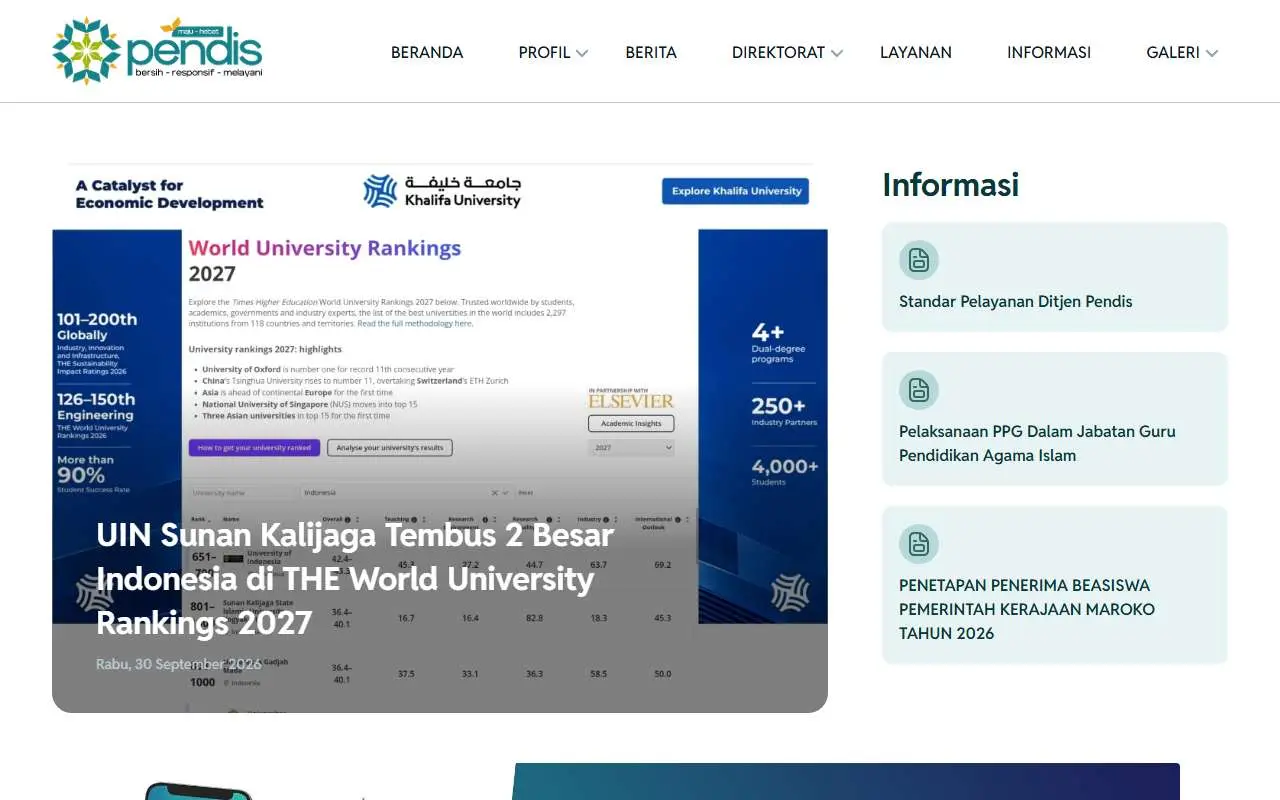The height and width of the screenshot is (800, 1280).
Task: Go to the BERANDA menu item
Action: coord(427,53)
